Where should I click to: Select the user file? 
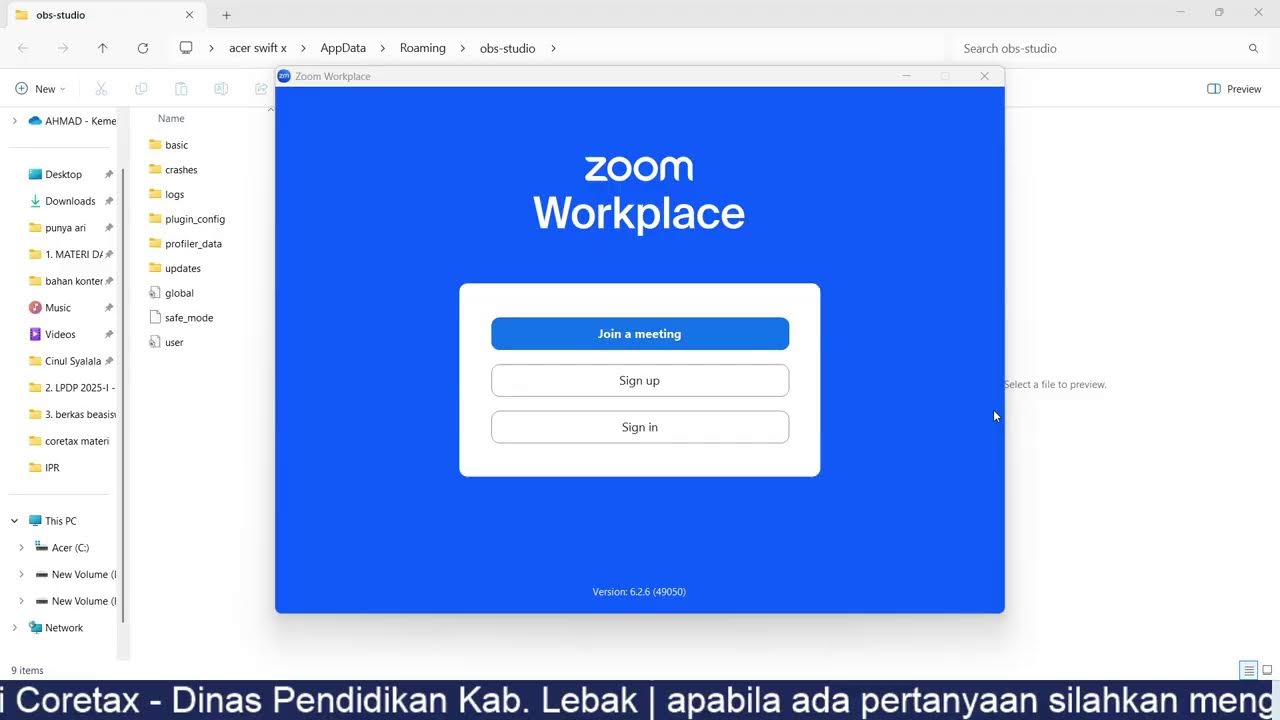[174, 342]
